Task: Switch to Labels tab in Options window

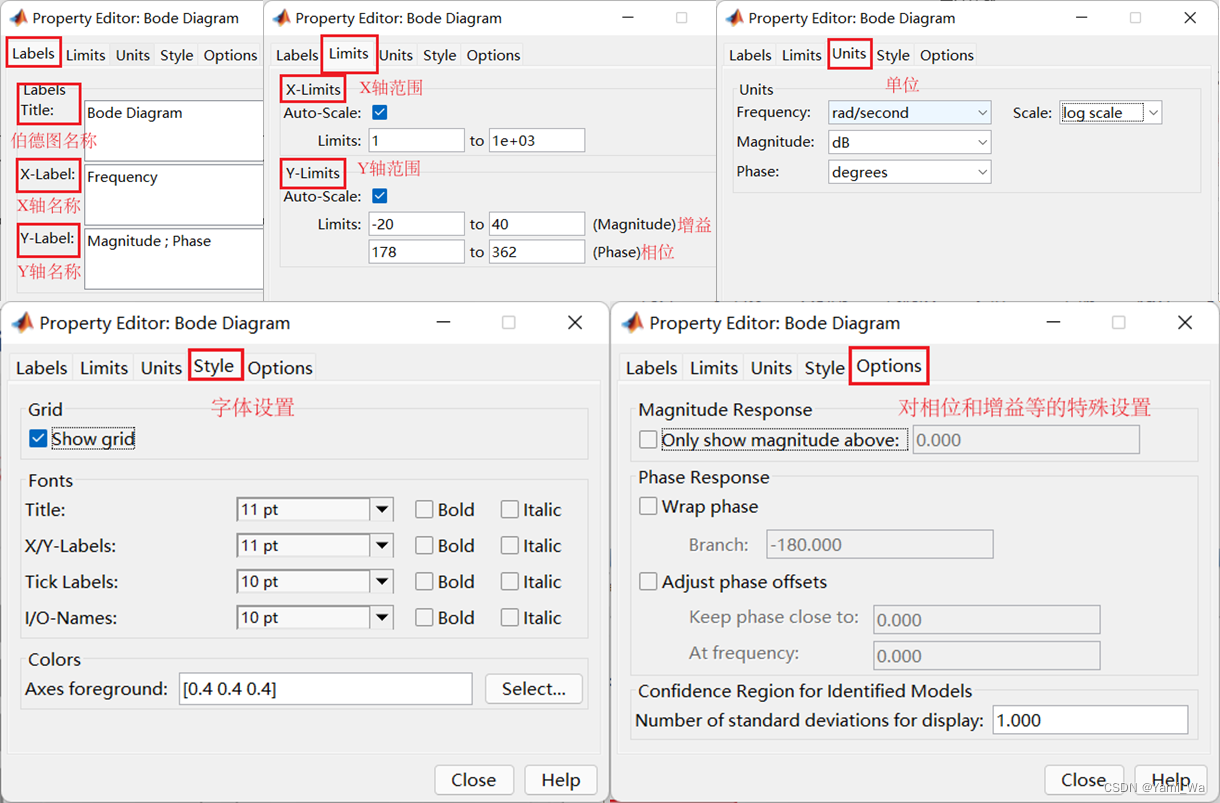Action: click(651, 368)
